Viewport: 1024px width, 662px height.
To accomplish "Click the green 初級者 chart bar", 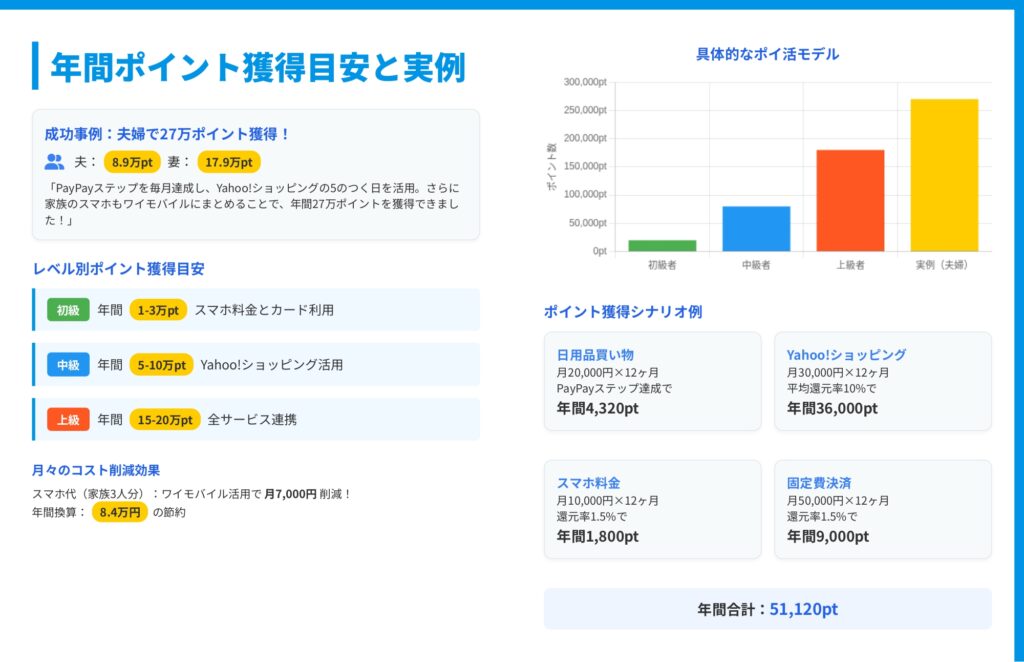I will coord(662,245).
